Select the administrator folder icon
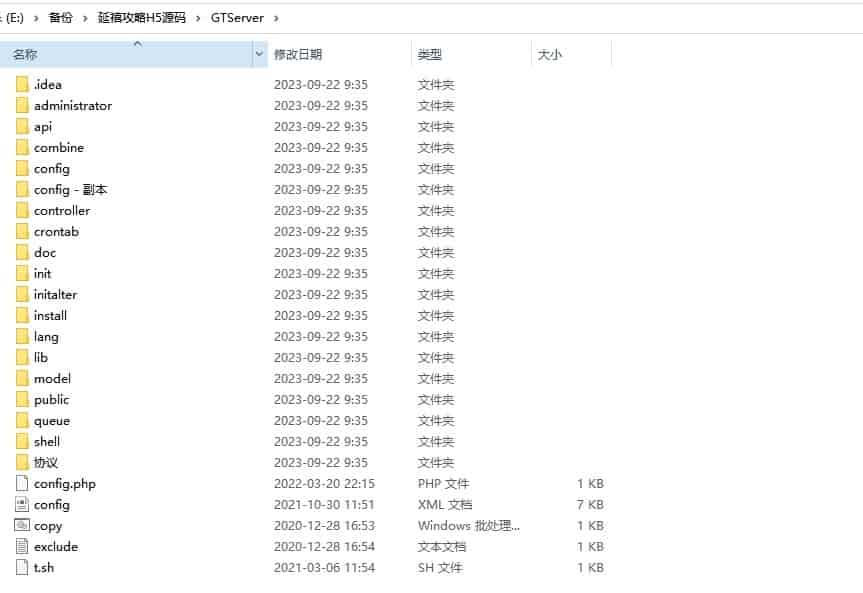The width and height of the screenshot is (863, 593). 22,105
